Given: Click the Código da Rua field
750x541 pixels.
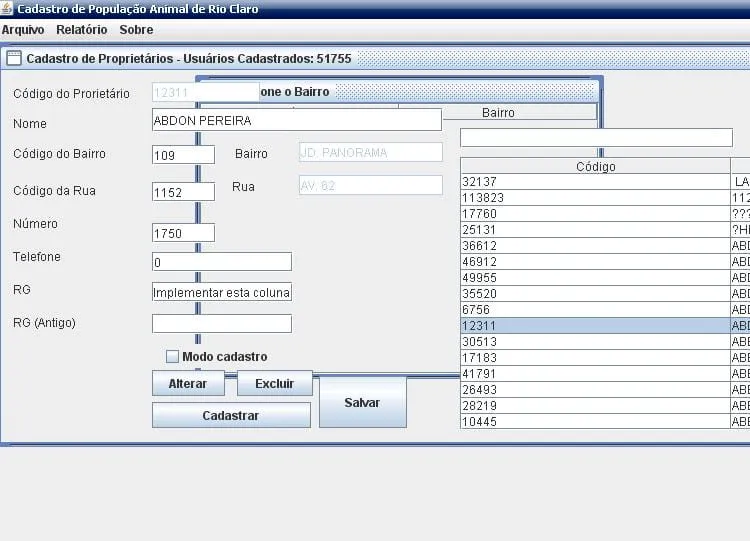Looking at the screenshot, I should tap(183, 192).
